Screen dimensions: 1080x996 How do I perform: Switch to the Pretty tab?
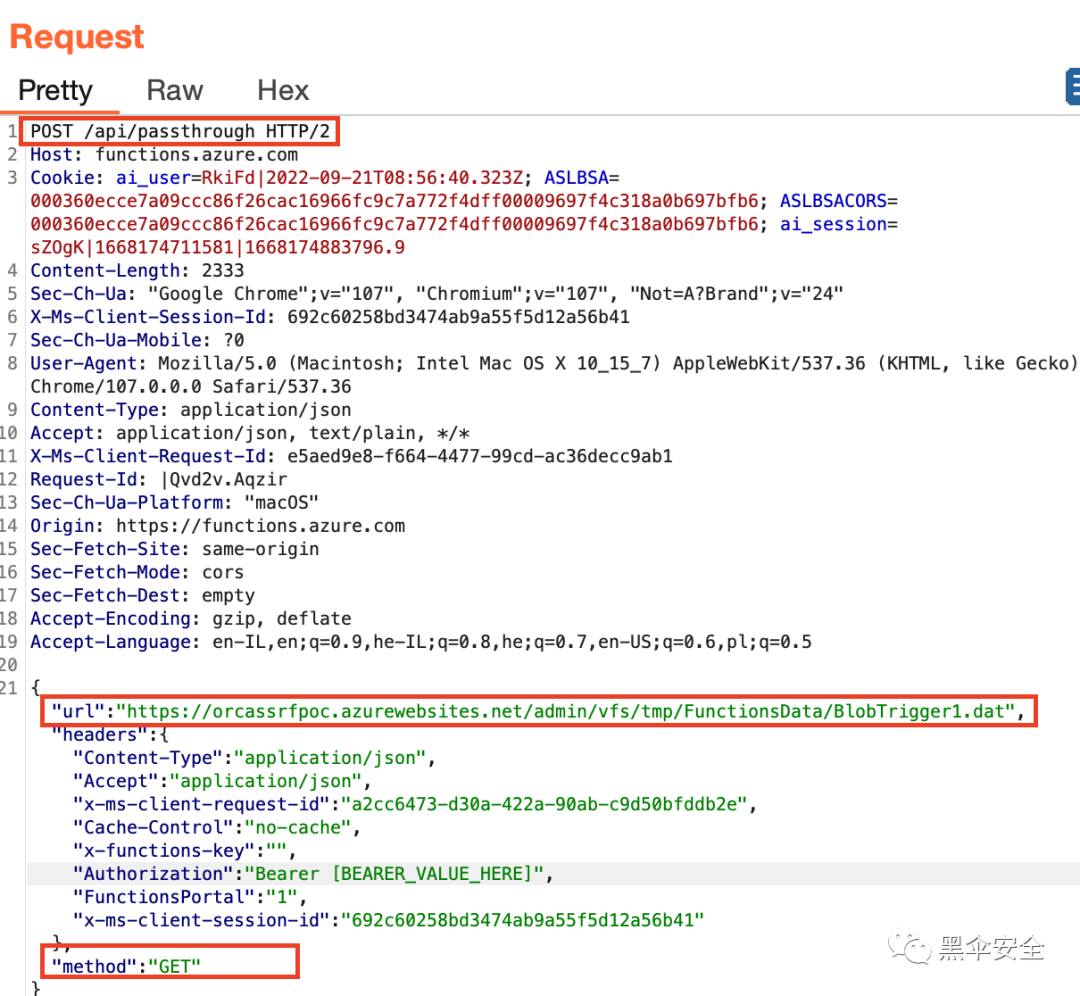coord(55,91)
